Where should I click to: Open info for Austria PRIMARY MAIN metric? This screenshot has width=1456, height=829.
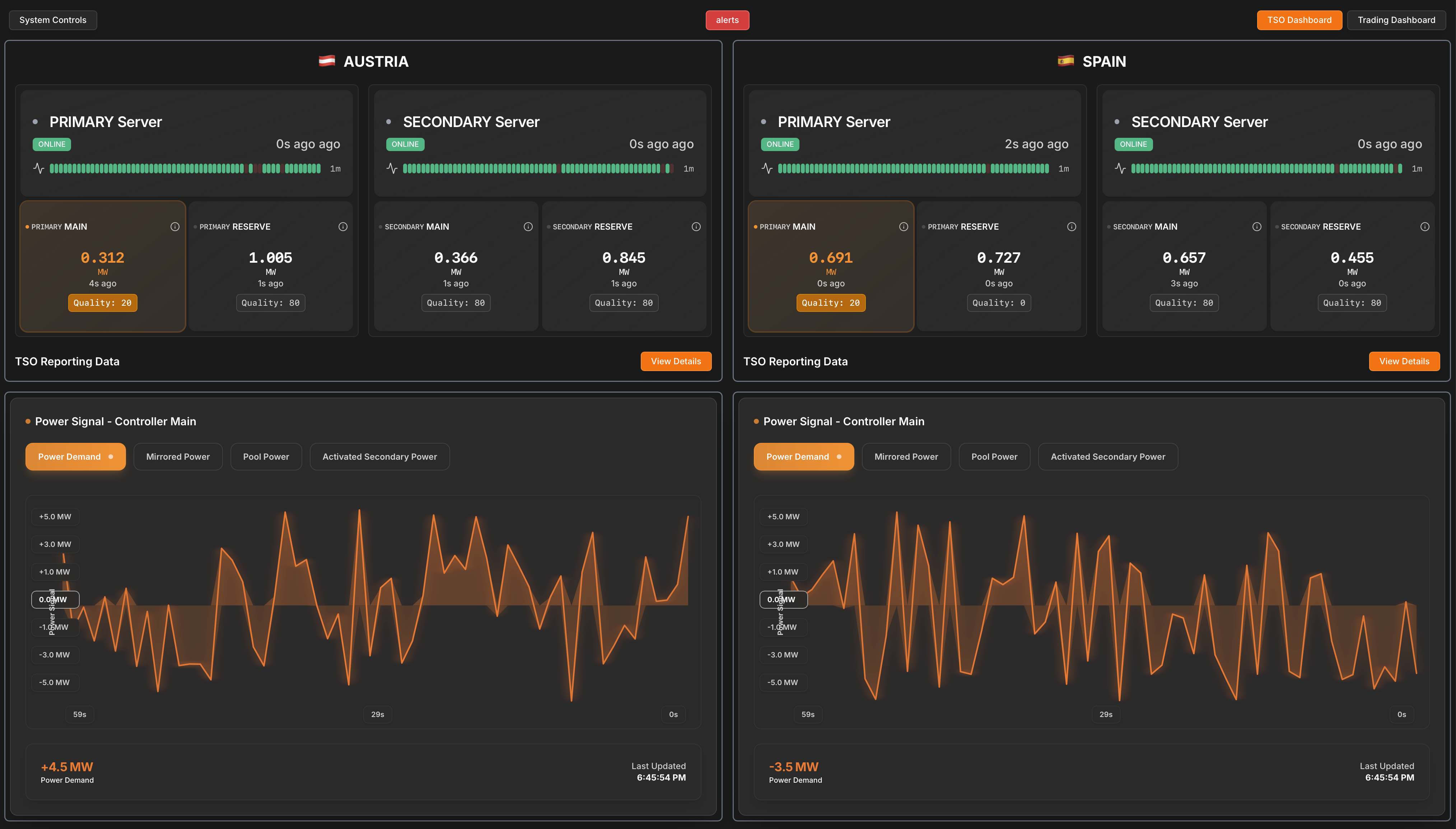pos(175,226)
